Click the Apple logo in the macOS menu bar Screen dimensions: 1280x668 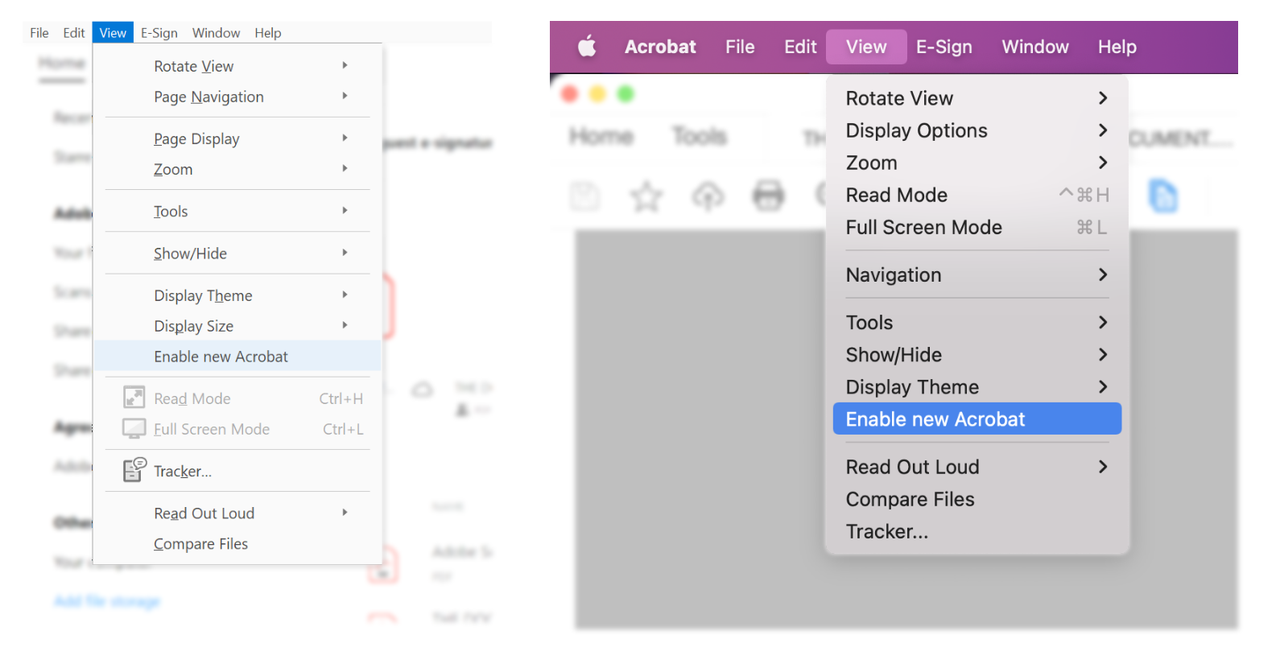point(587,47)
